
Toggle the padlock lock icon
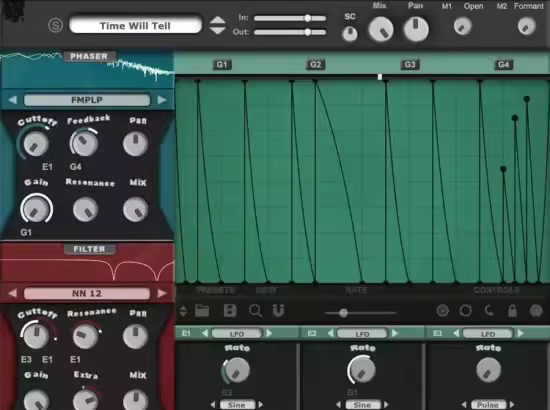click(x=512, y=310)
